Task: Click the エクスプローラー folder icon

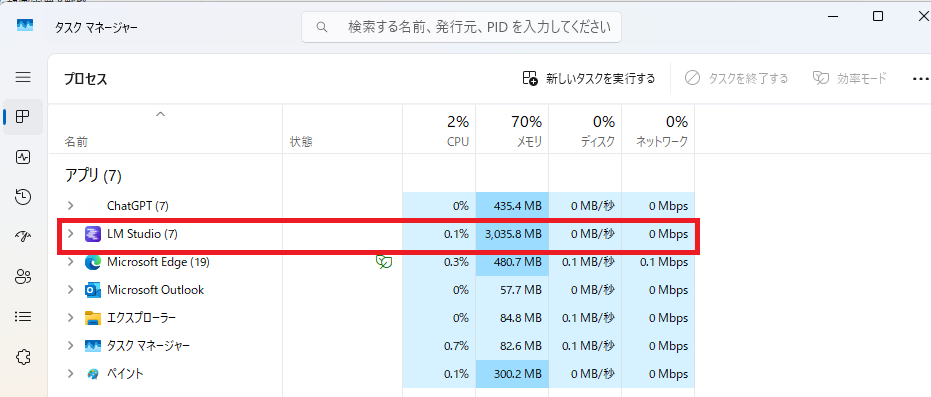Action: click(93, 317)
